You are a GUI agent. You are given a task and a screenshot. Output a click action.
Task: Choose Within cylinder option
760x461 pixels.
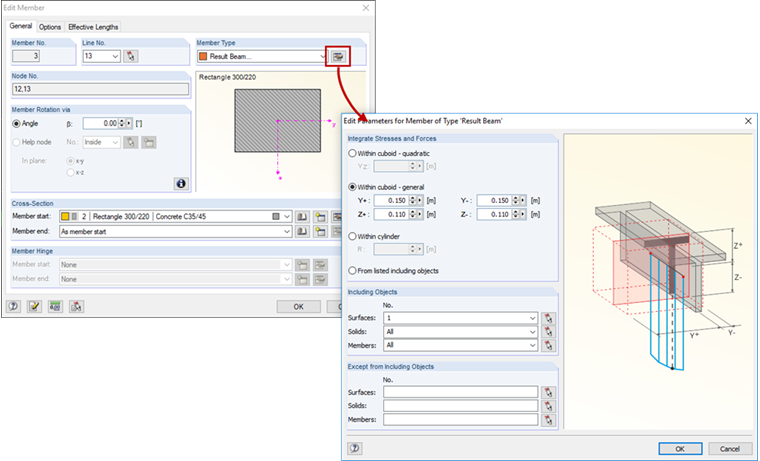352,237
